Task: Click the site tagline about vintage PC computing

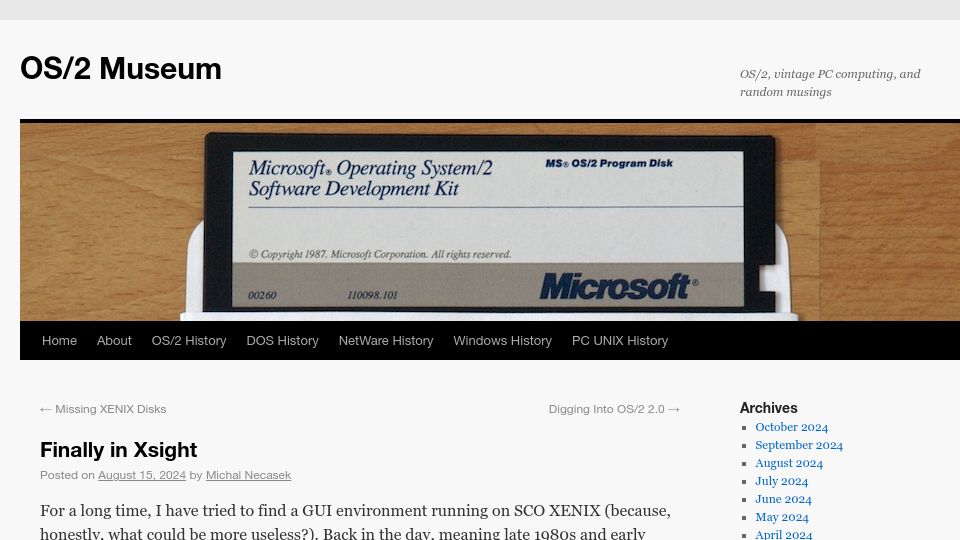Action: tap(830, 83)
